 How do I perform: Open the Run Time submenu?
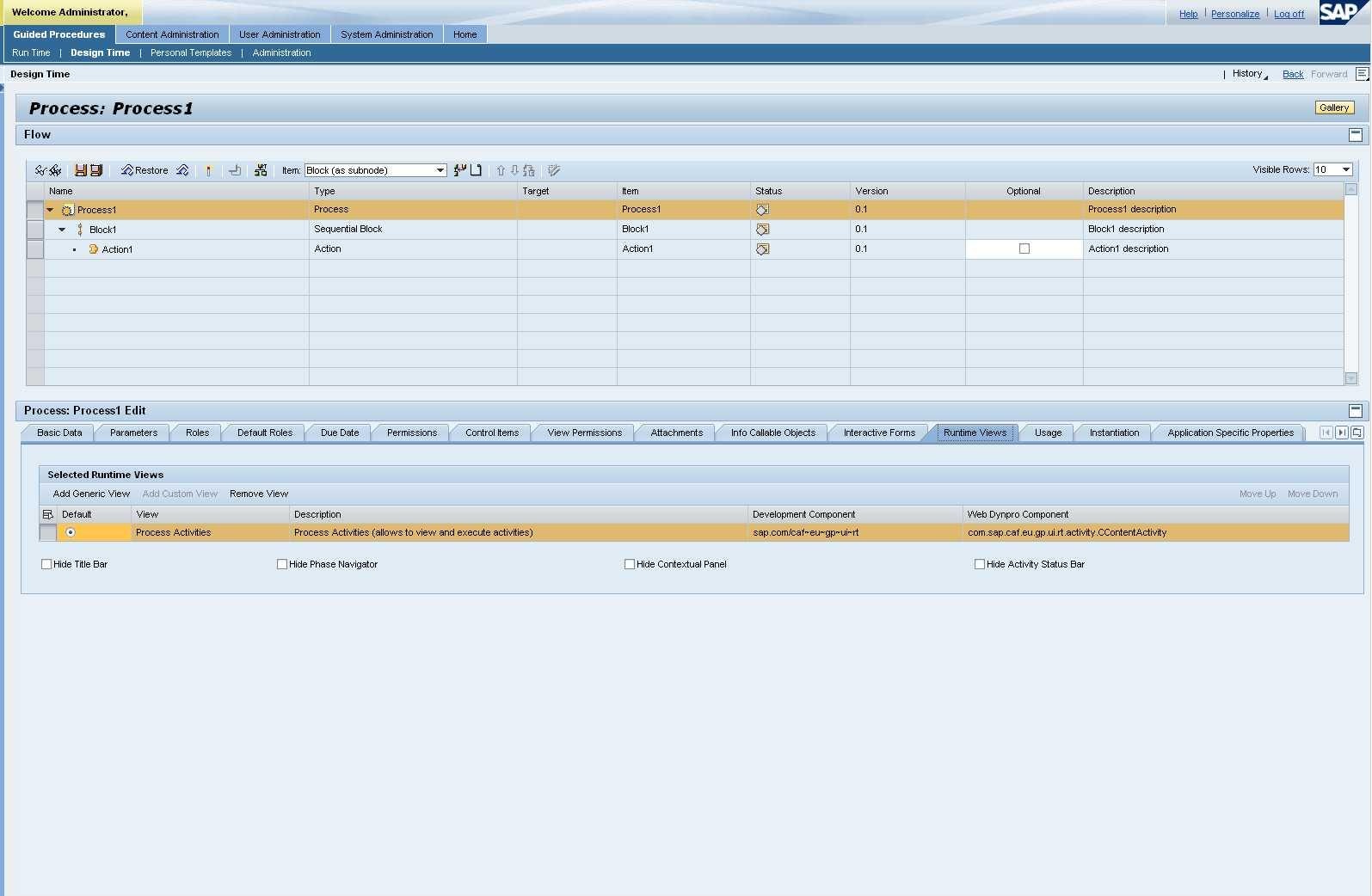coord(31,52)
